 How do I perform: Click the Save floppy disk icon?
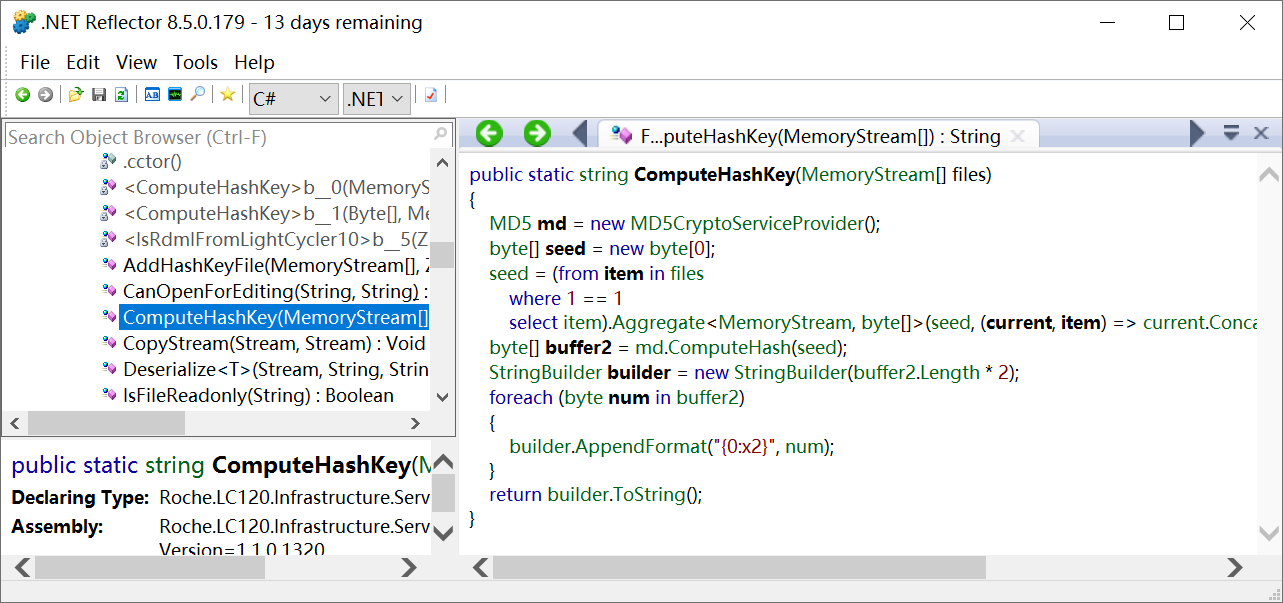(99, 95)
